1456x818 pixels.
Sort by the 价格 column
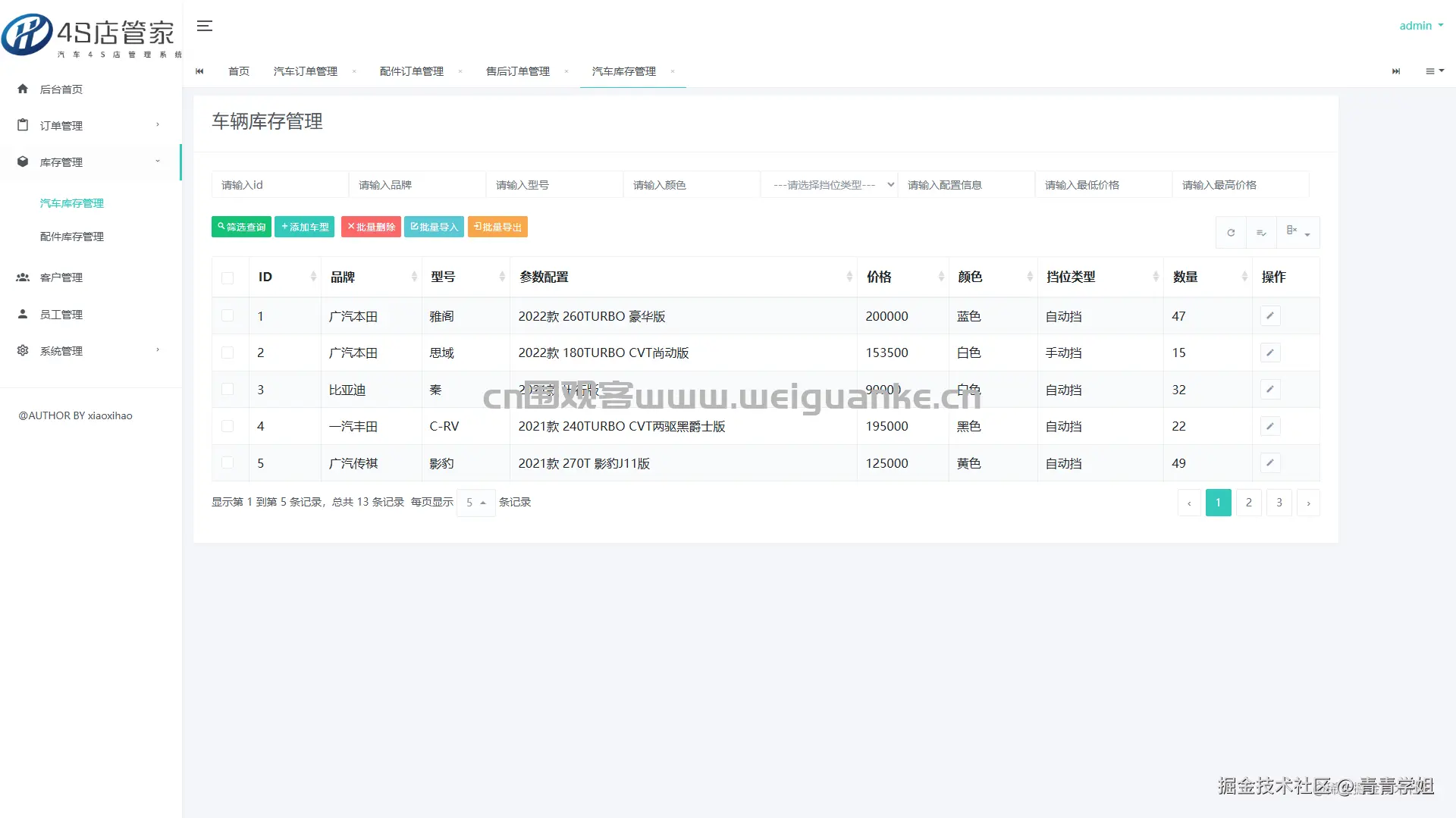(903, 277)
